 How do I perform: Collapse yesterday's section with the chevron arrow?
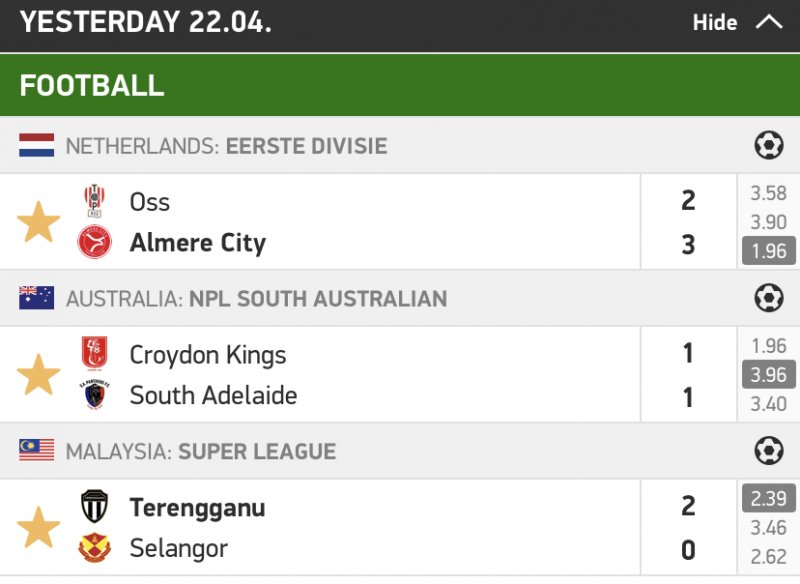(x=769, y=22)
